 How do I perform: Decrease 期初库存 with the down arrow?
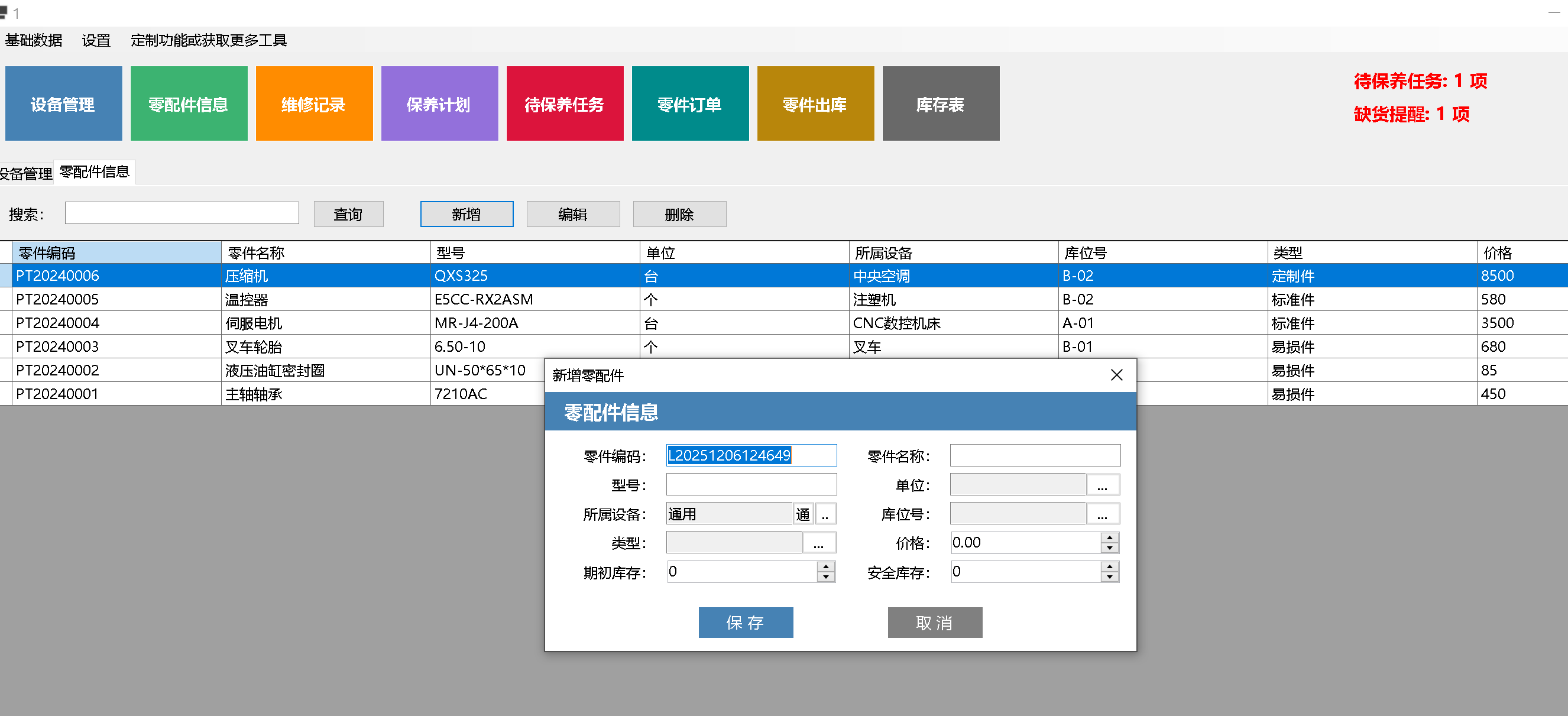pos(825,576)
